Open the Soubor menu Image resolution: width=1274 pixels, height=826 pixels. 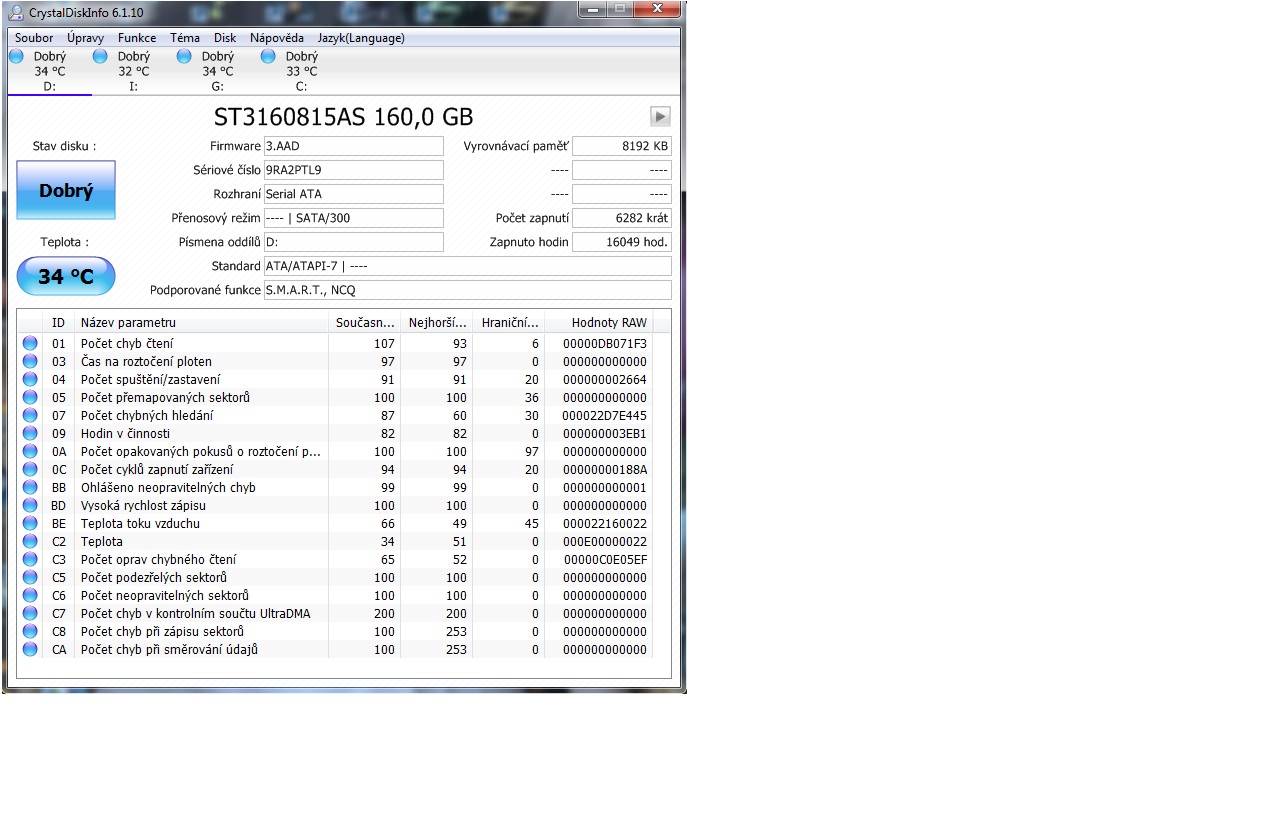[x=34, y=38]
